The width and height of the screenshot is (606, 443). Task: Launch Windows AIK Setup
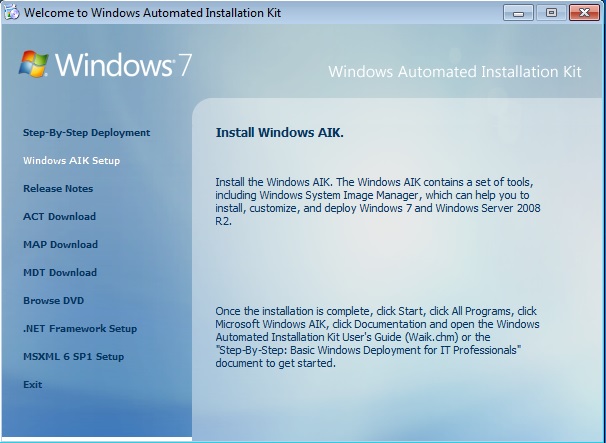tap(71, 161)
